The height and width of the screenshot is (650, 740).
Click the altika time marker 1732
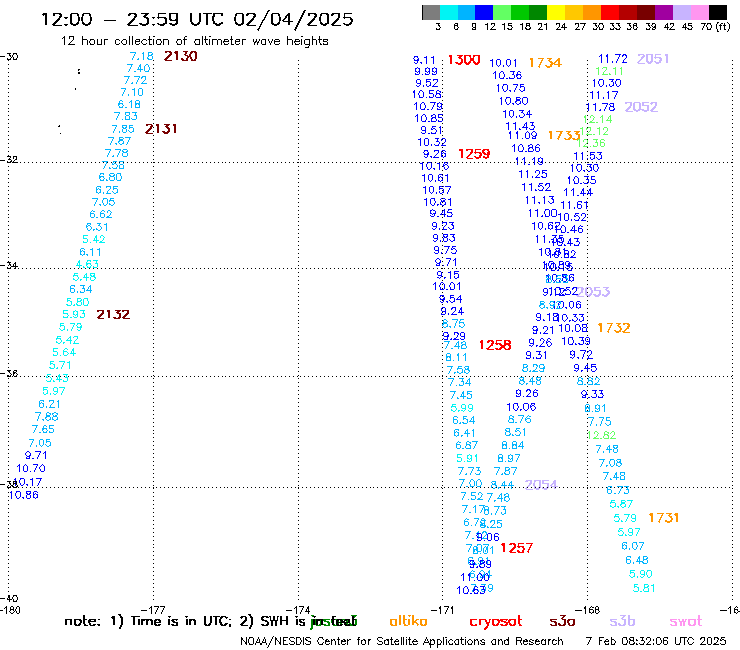point(614,328)
